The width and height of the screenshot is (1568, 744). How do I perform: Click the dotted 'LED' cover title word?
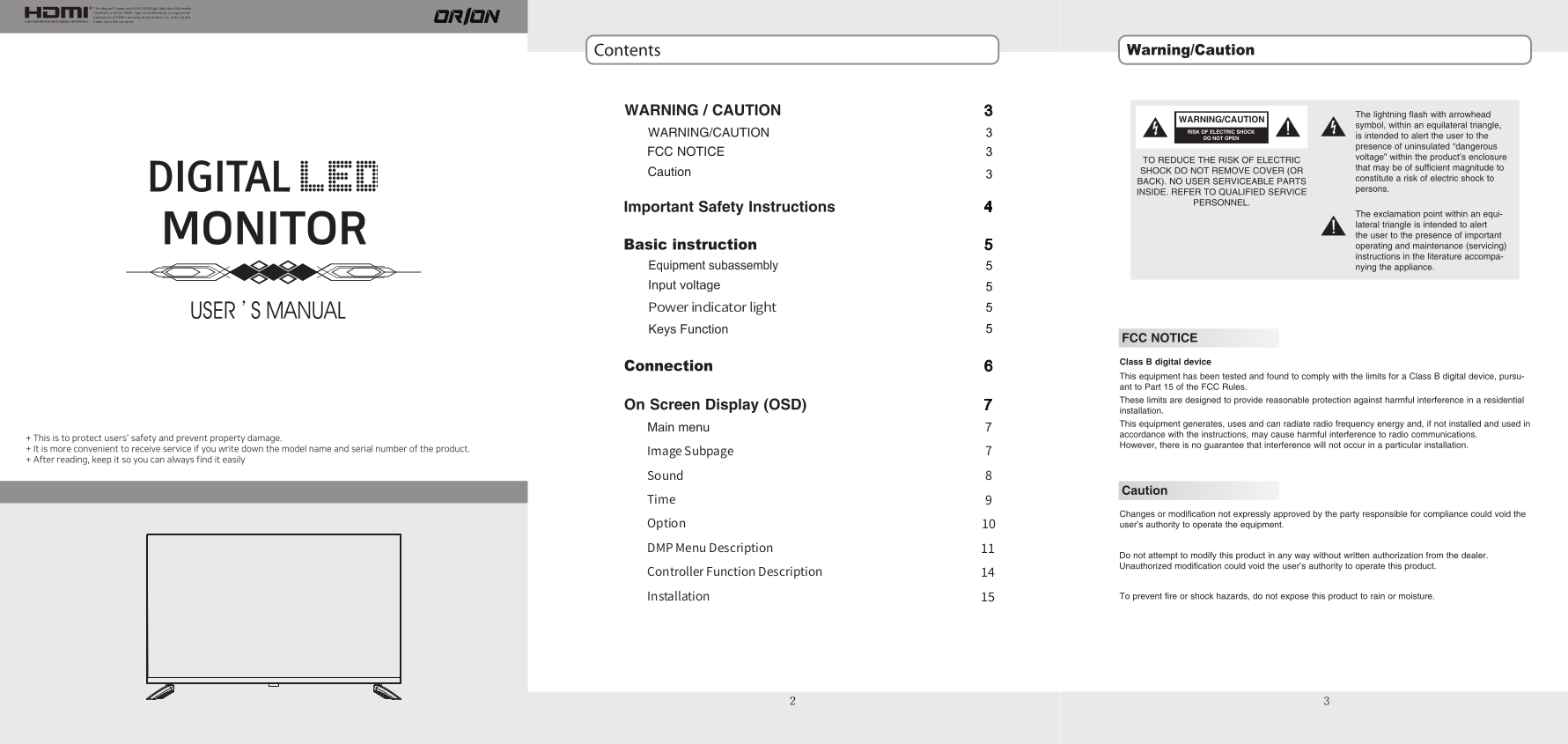pos(340,176)
